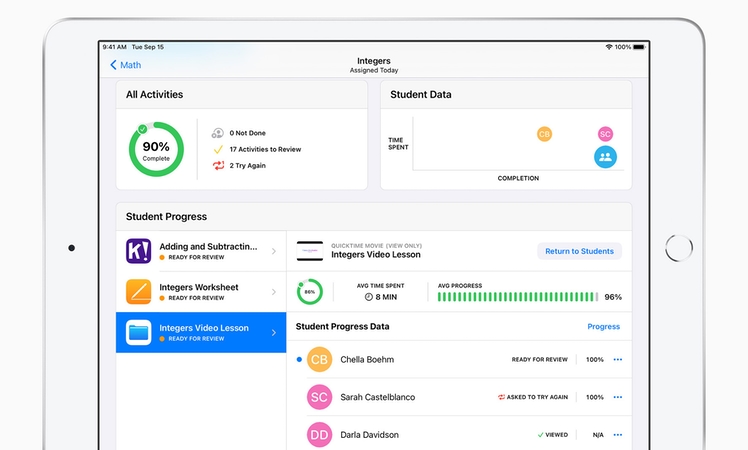748x450 pixels.
Task: Tap the Kahoot app icon
Action: pyautogui.click(x=139, y=251)
